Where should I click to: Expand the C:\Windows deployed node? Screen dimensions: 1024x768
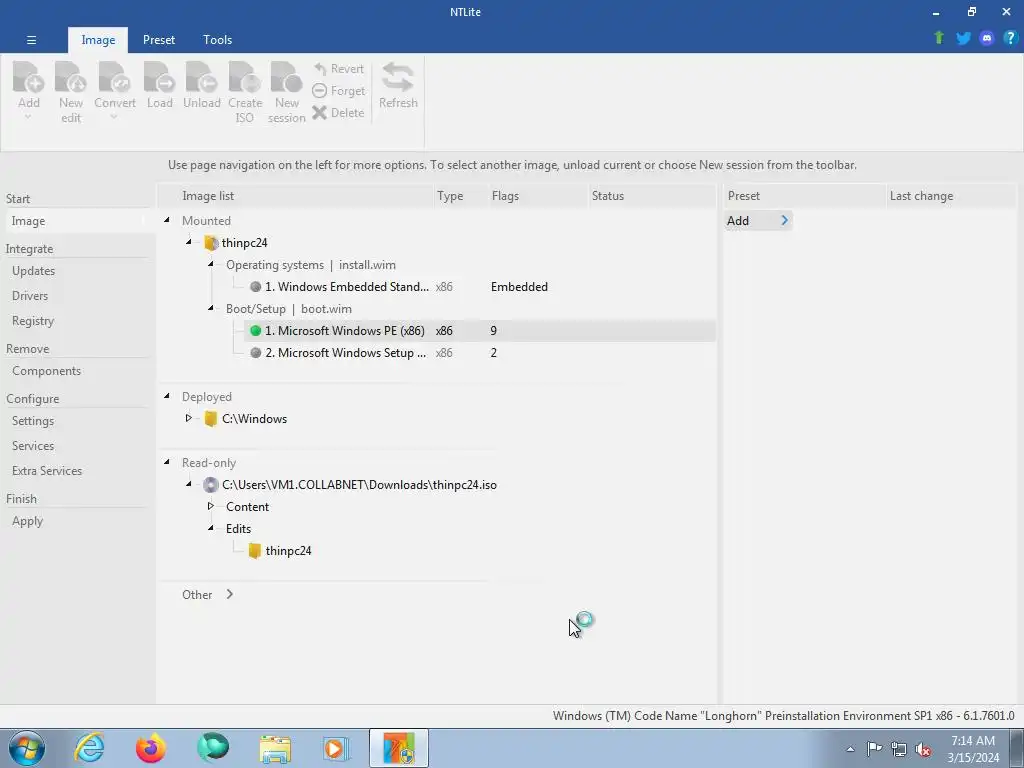(189, 418)
